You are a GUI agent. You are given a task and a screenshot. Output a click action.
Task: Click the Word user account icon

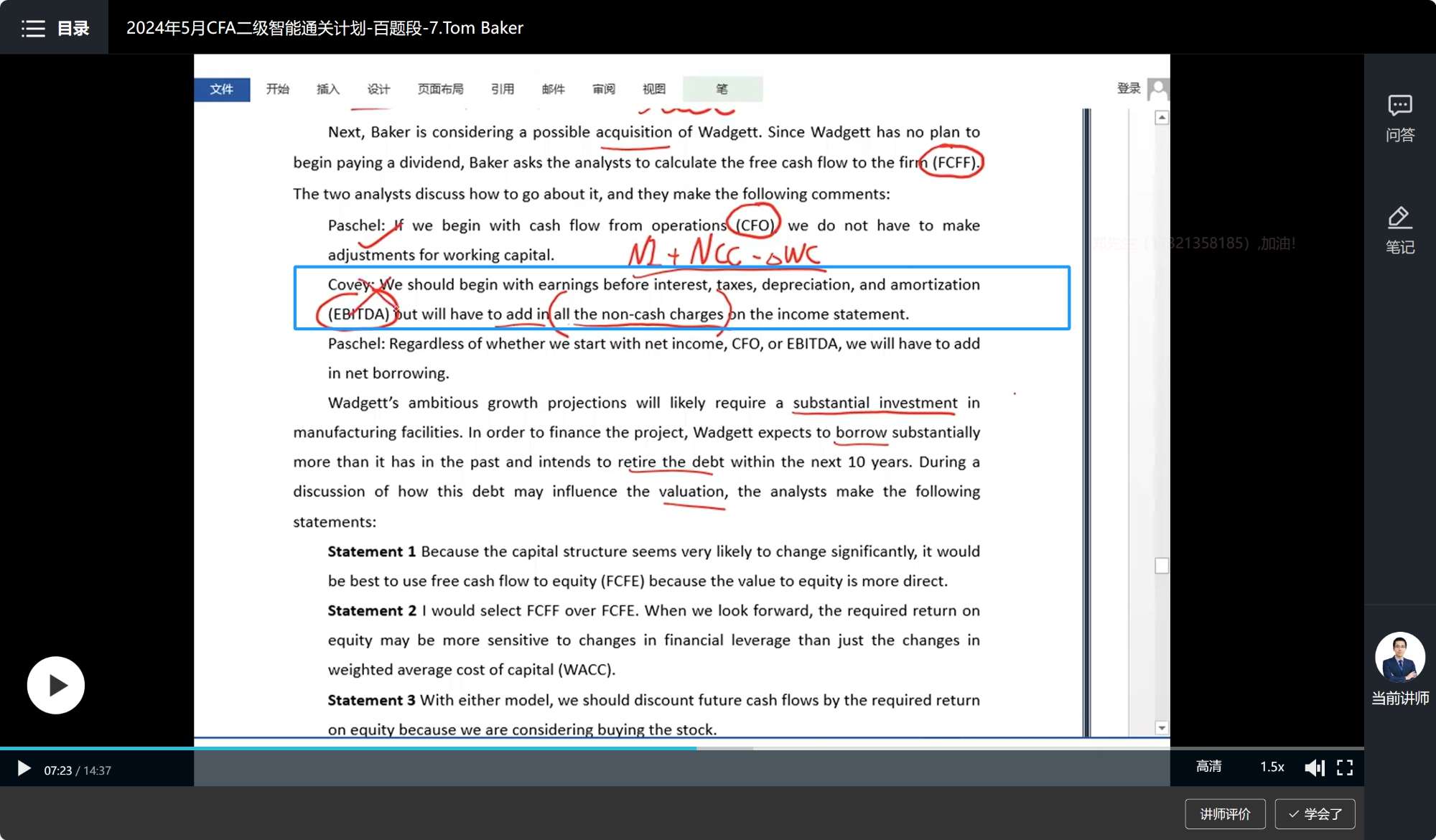click(x=1157, y=89)
